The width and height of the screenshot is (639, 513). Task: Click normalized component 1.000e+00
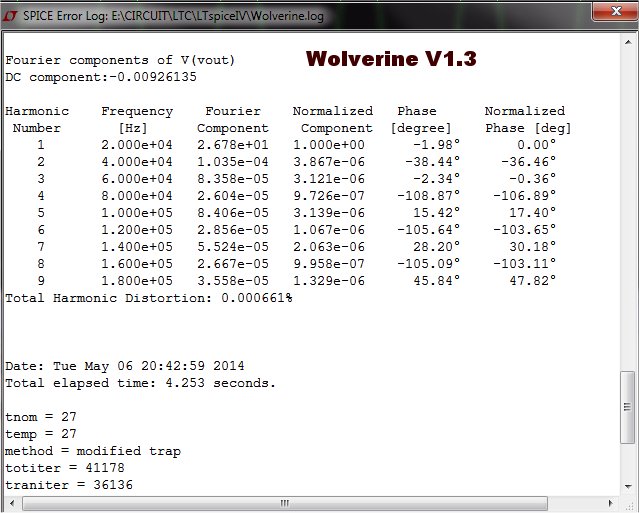point(329,145)
